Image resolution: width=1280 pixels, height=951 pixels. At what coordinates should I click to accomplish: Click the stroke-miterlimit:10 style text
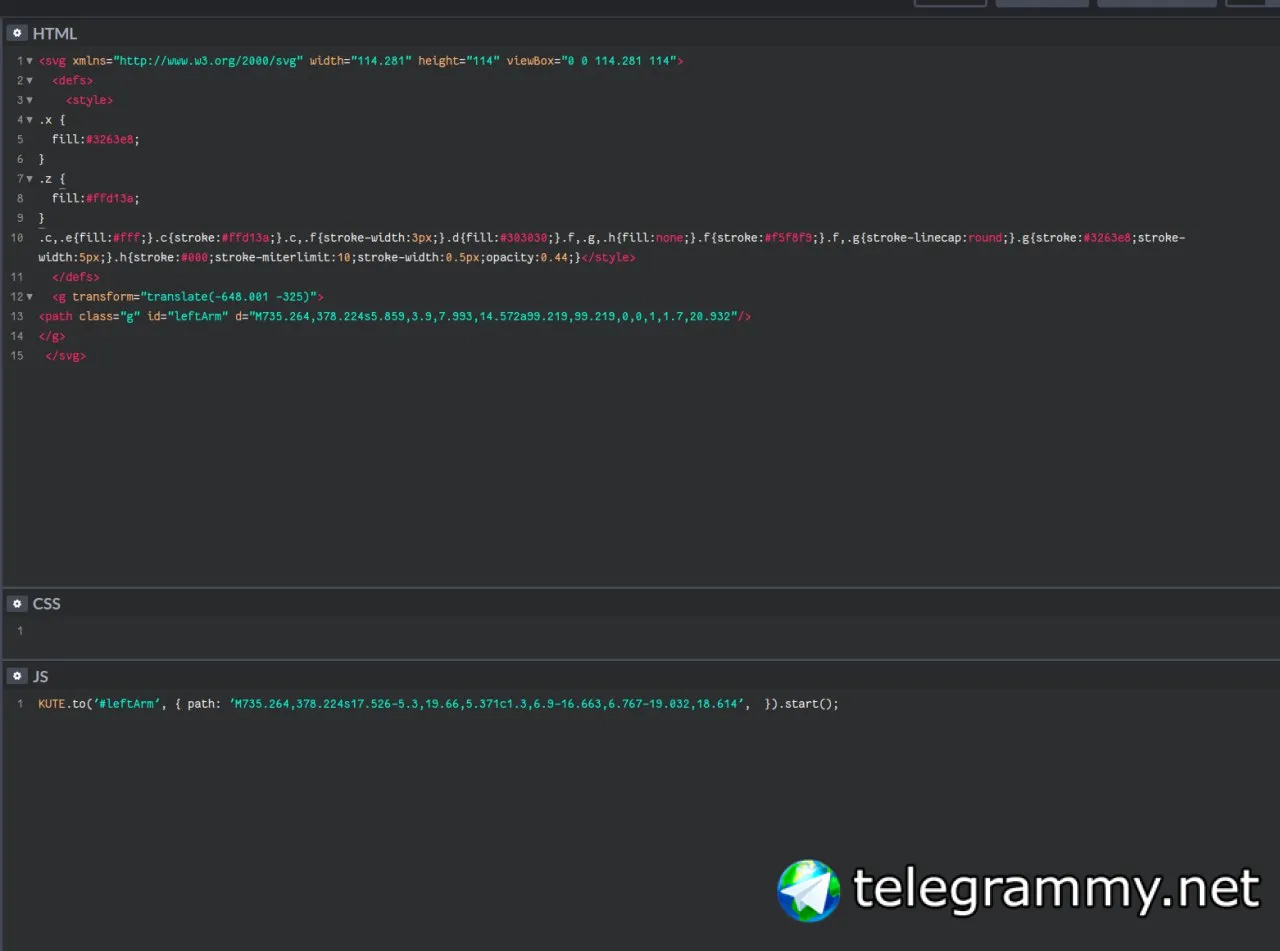[283, 257]
